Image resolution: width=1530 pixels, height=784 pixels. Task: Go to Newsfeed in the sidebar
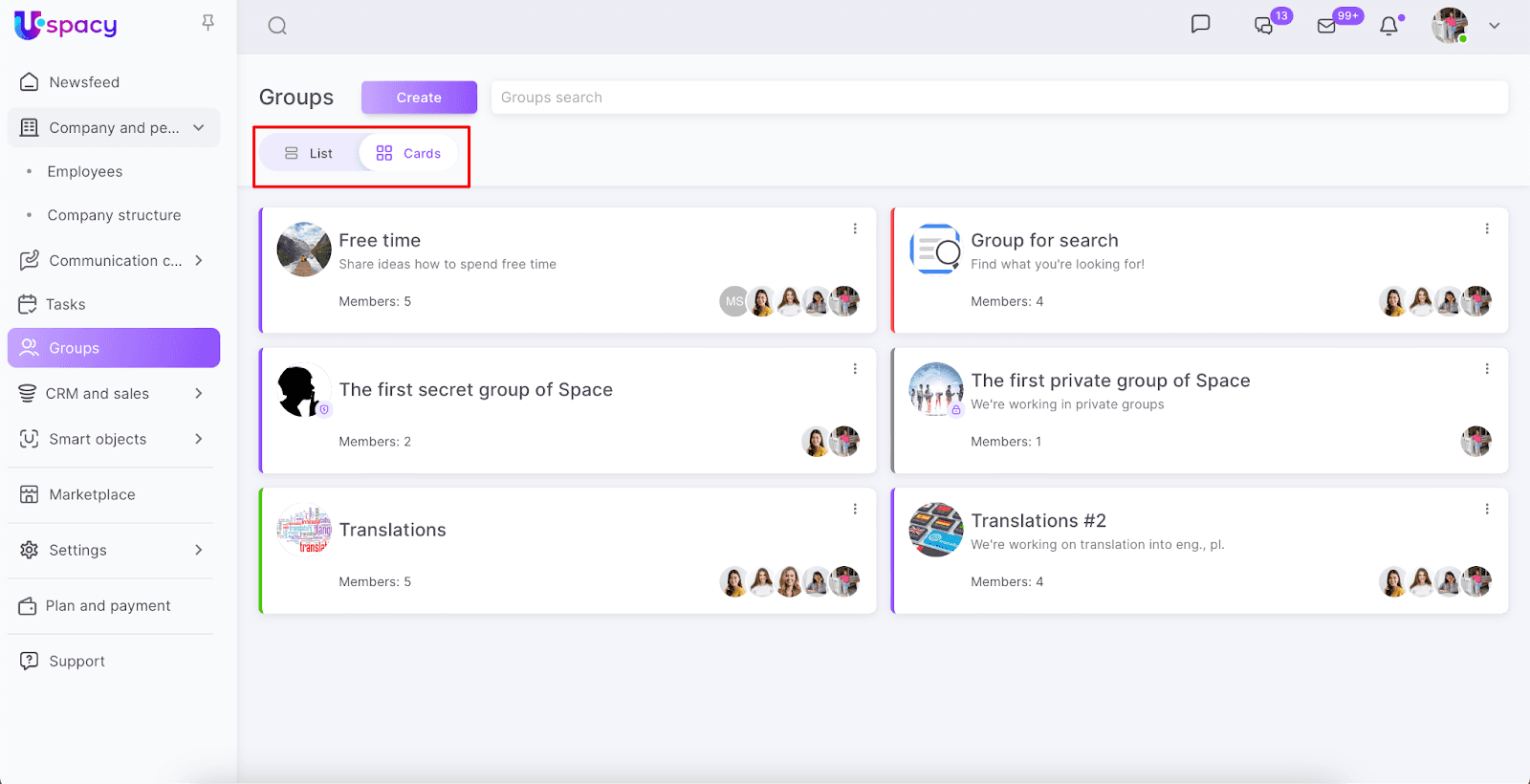point(84,82)
